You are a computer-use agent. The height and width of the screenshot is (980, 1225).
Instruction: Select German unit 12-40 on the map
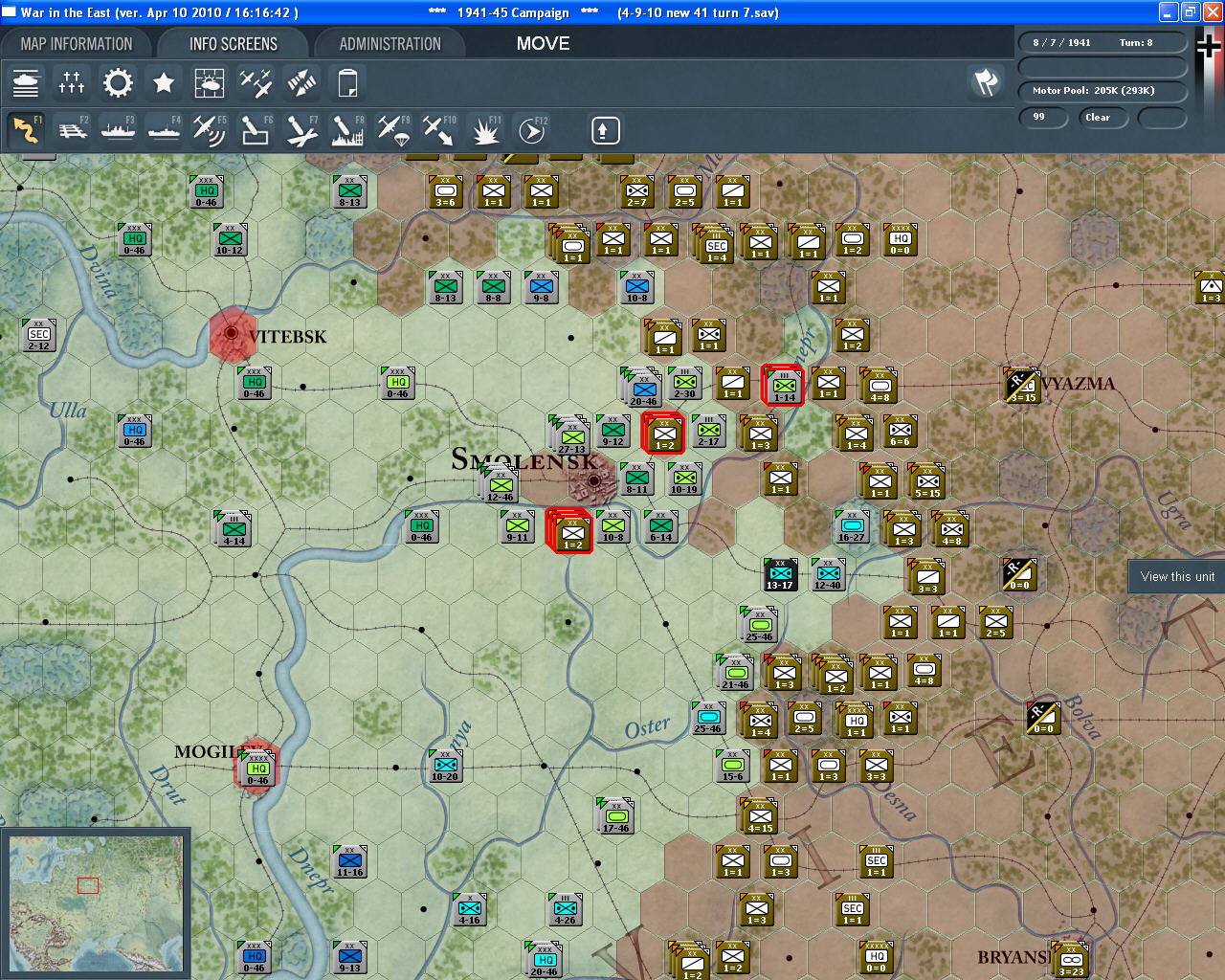click(828, 574)
